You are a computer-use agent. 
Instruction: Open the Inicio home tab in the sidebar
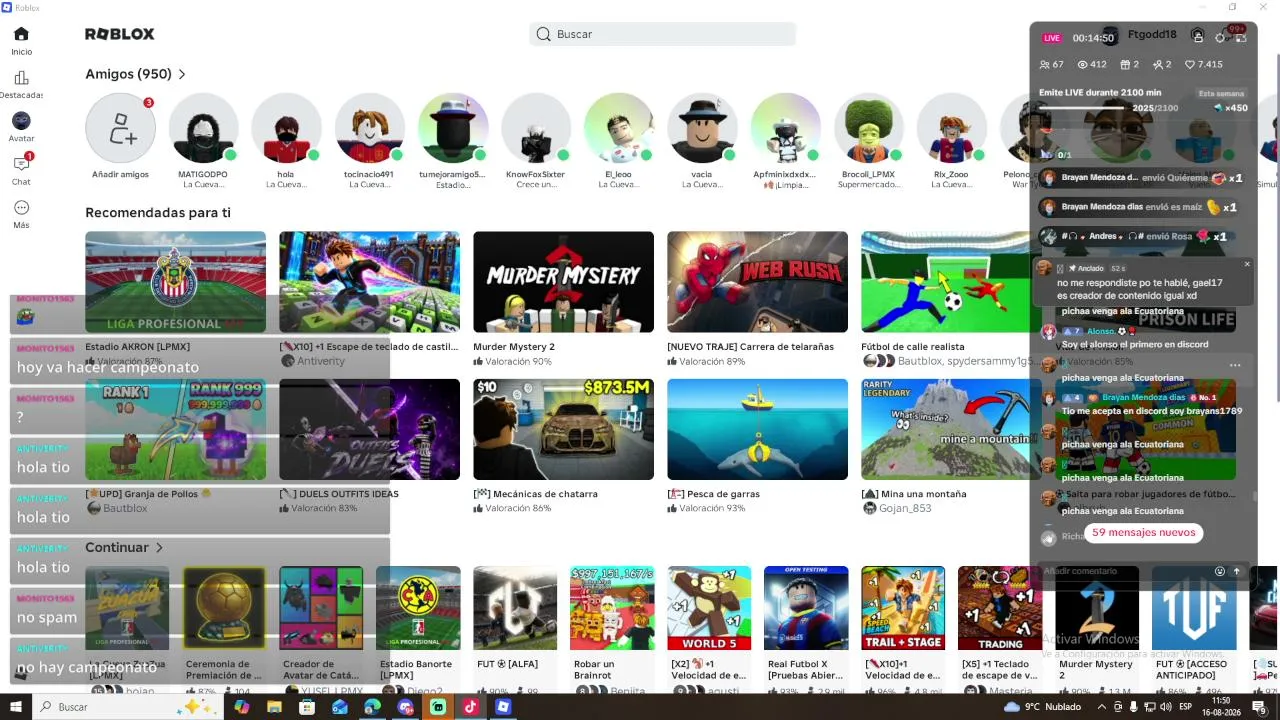pos(21,41)
